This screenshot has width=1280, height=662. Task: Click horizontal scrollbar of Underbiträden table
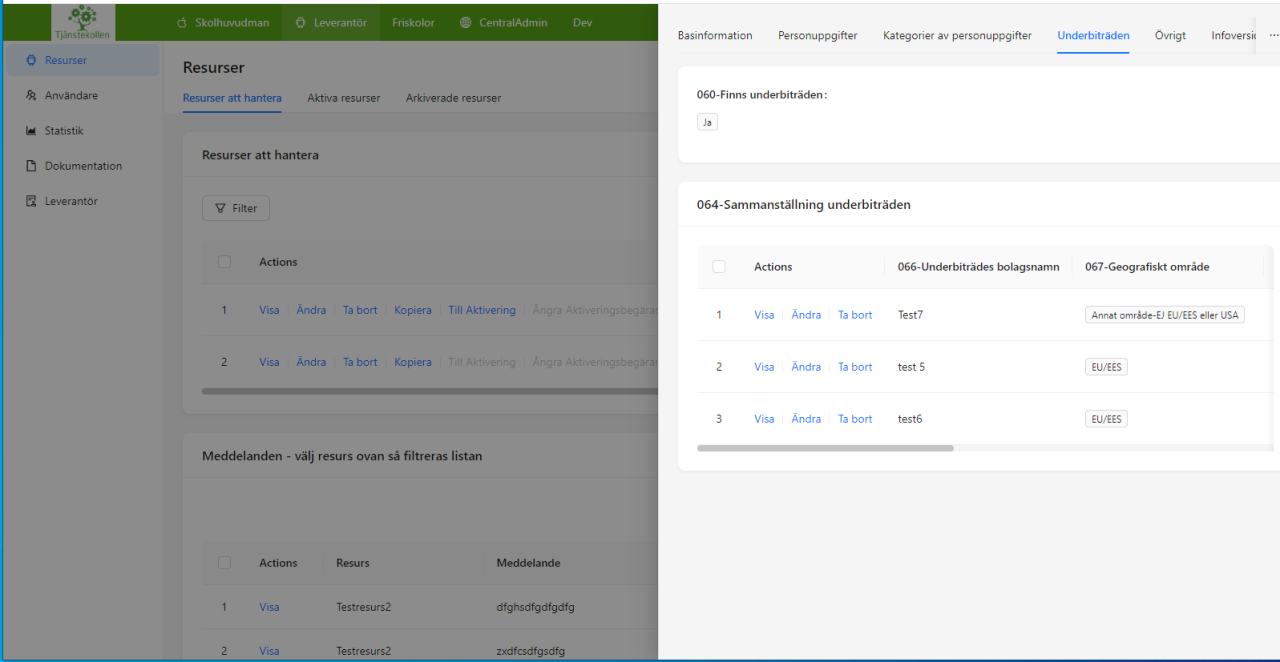click(x=825, y=448)
